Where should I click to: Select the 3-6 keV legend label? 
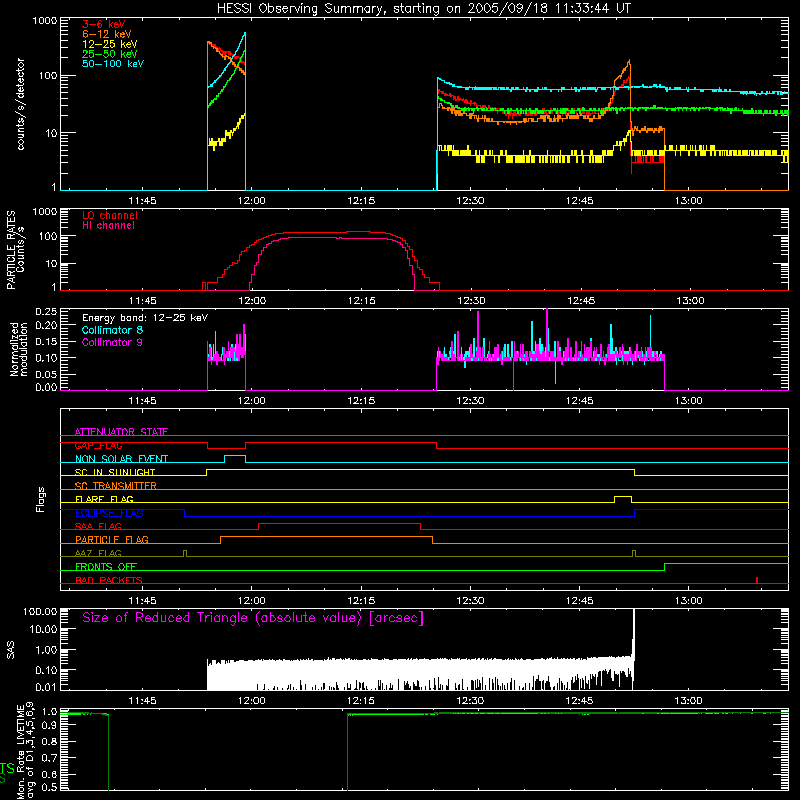click(104, 24)
